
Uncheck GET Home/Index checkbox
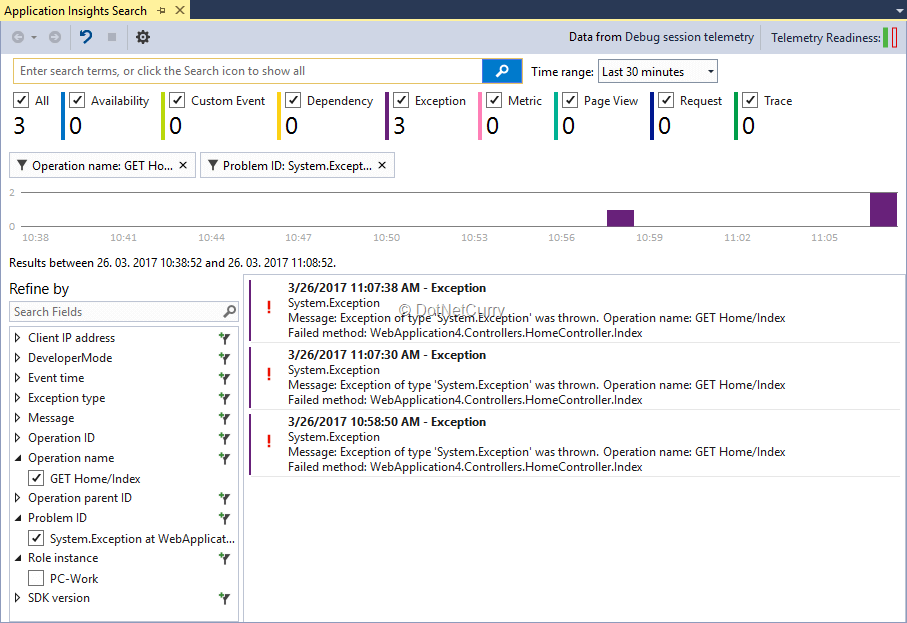(x=36, y=478)
